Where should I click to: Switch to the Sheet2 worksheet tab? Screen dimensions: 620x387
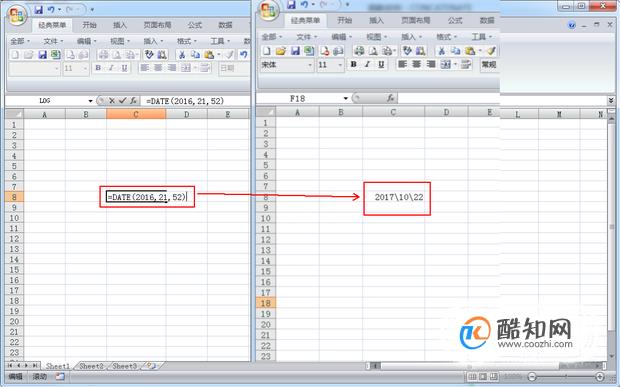(91, 366)
